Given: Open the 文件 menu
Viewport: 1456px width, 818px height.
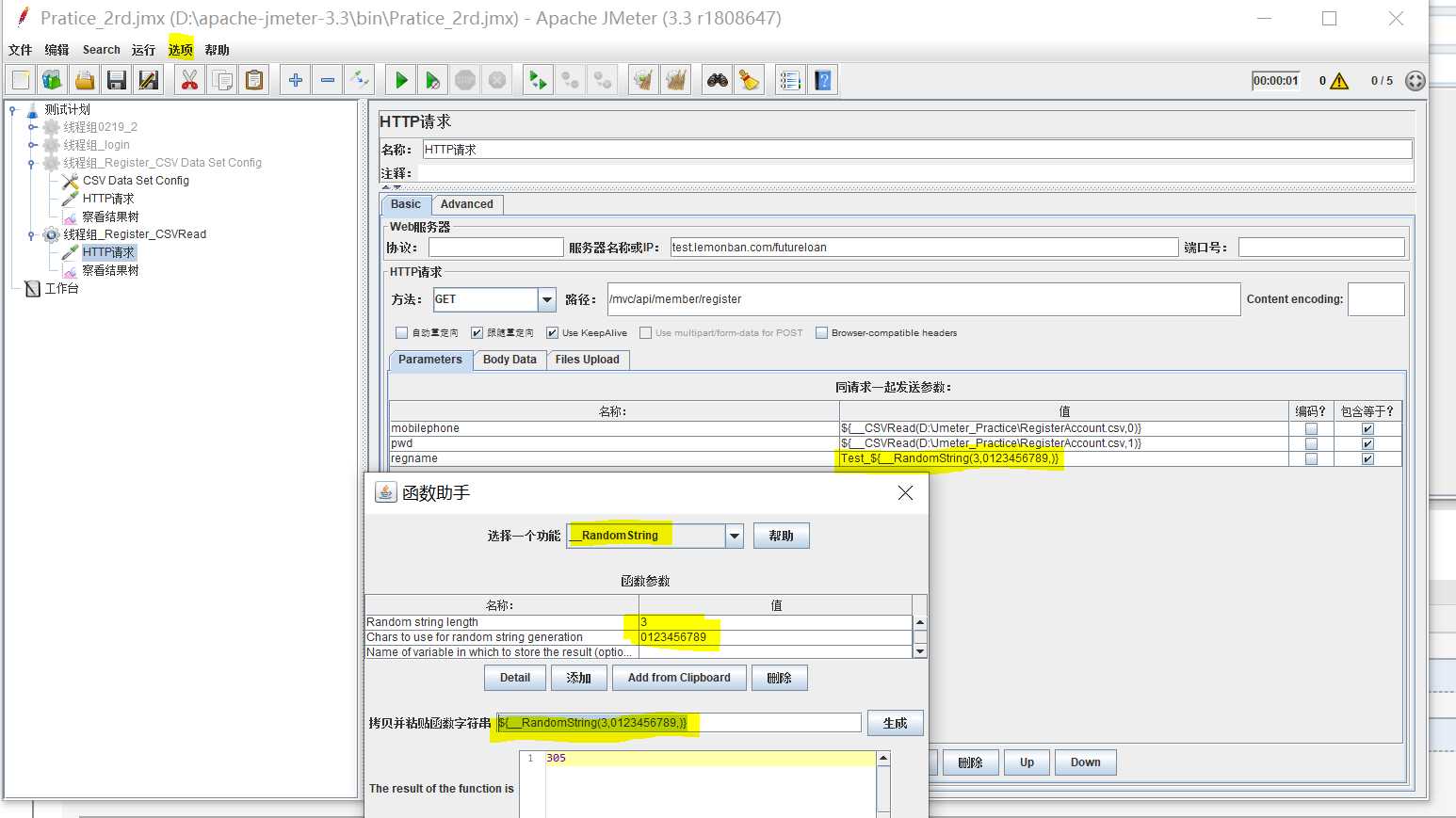Looking at the screenshot, I should click(20, 50).
